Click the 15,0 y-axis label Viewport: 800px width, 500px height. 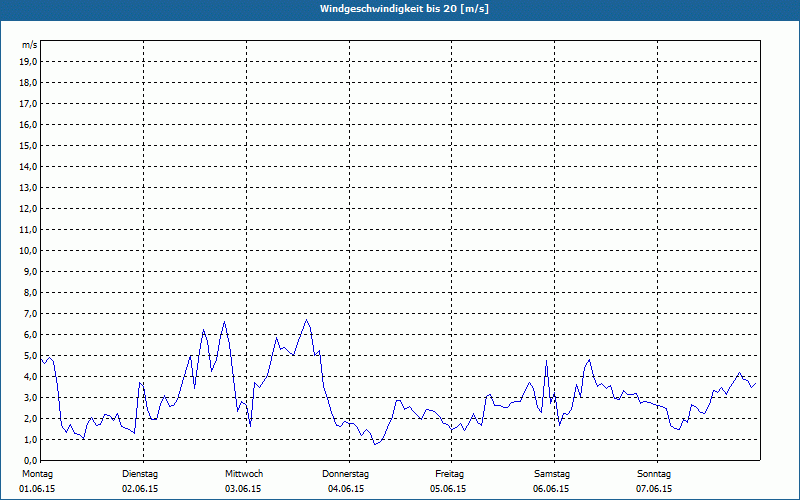pyautogui.click(x=28, y=145)
